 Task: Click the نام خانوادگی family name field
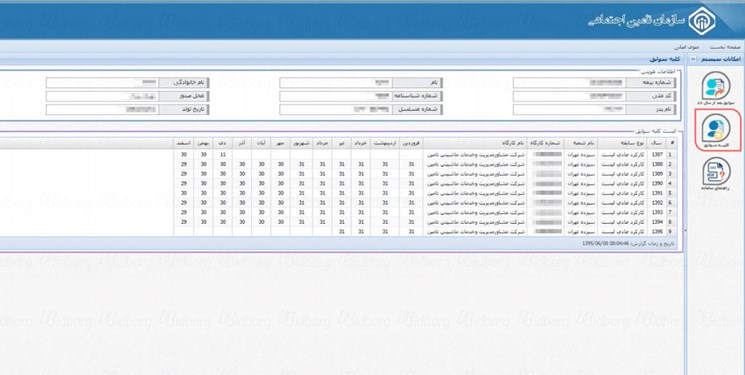pyautogui.click(x=102, y=83)
